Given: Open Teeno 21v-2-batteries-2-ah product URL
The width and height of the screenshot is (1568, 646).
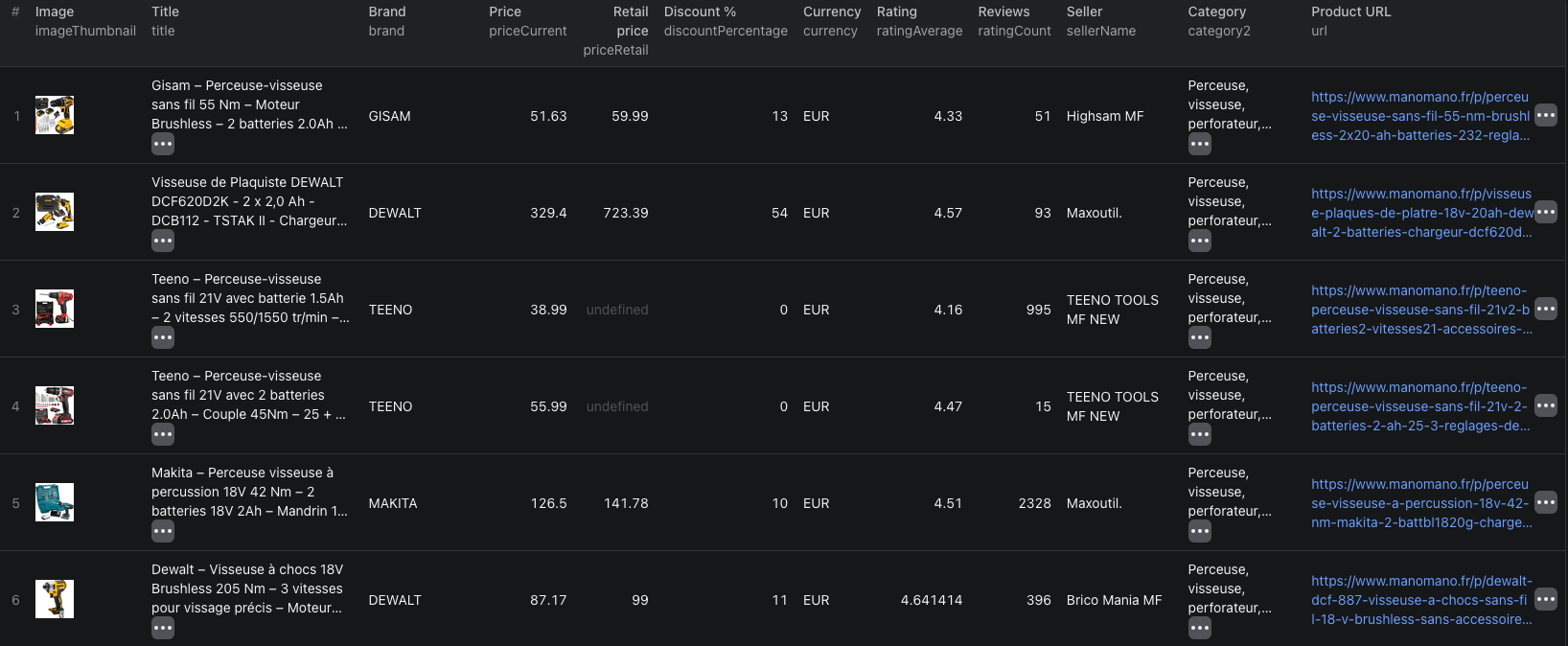Looking at the screenshot, I should point(1421,406).
